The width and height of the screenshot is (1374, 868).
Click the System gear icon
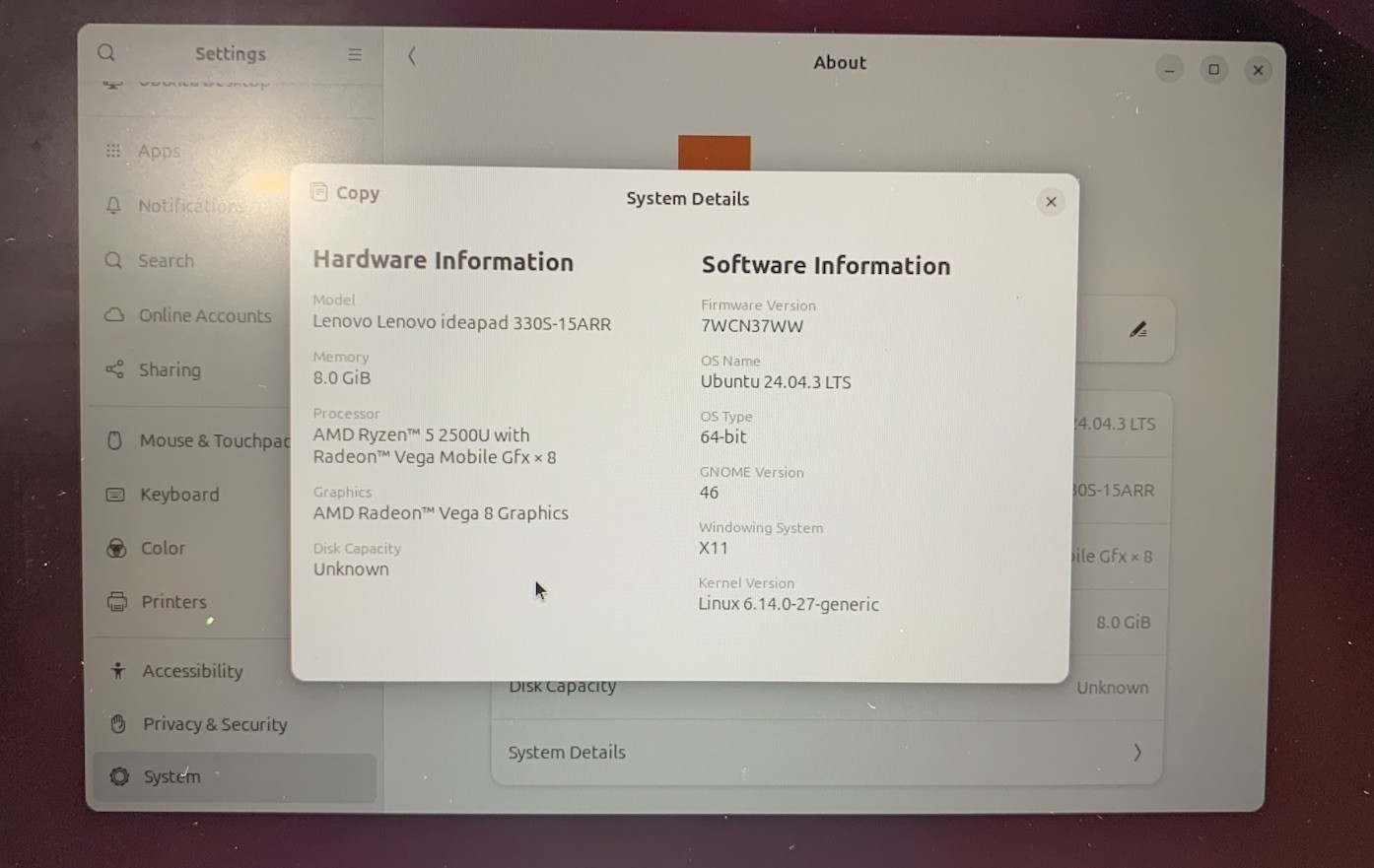click(x=119, y=777)
